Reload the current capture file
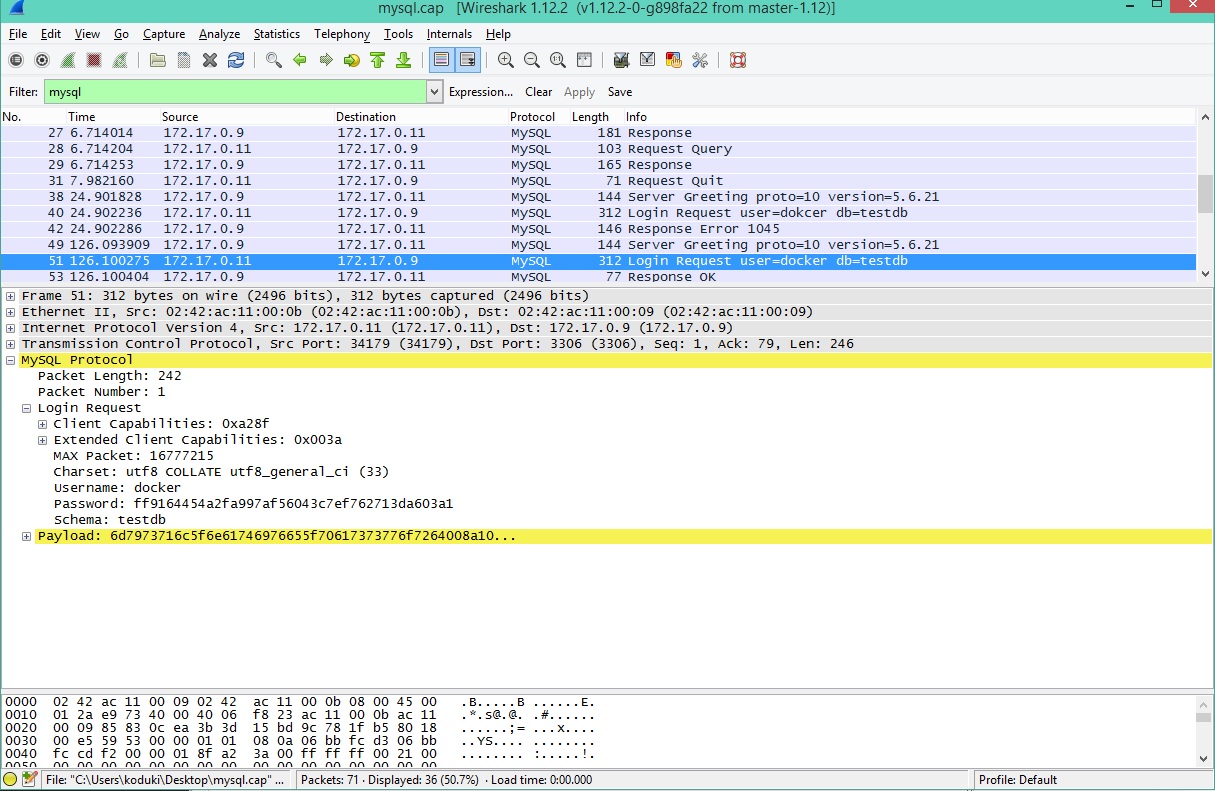The width and height of the screenshot is (1215, 791). point(236,60)
